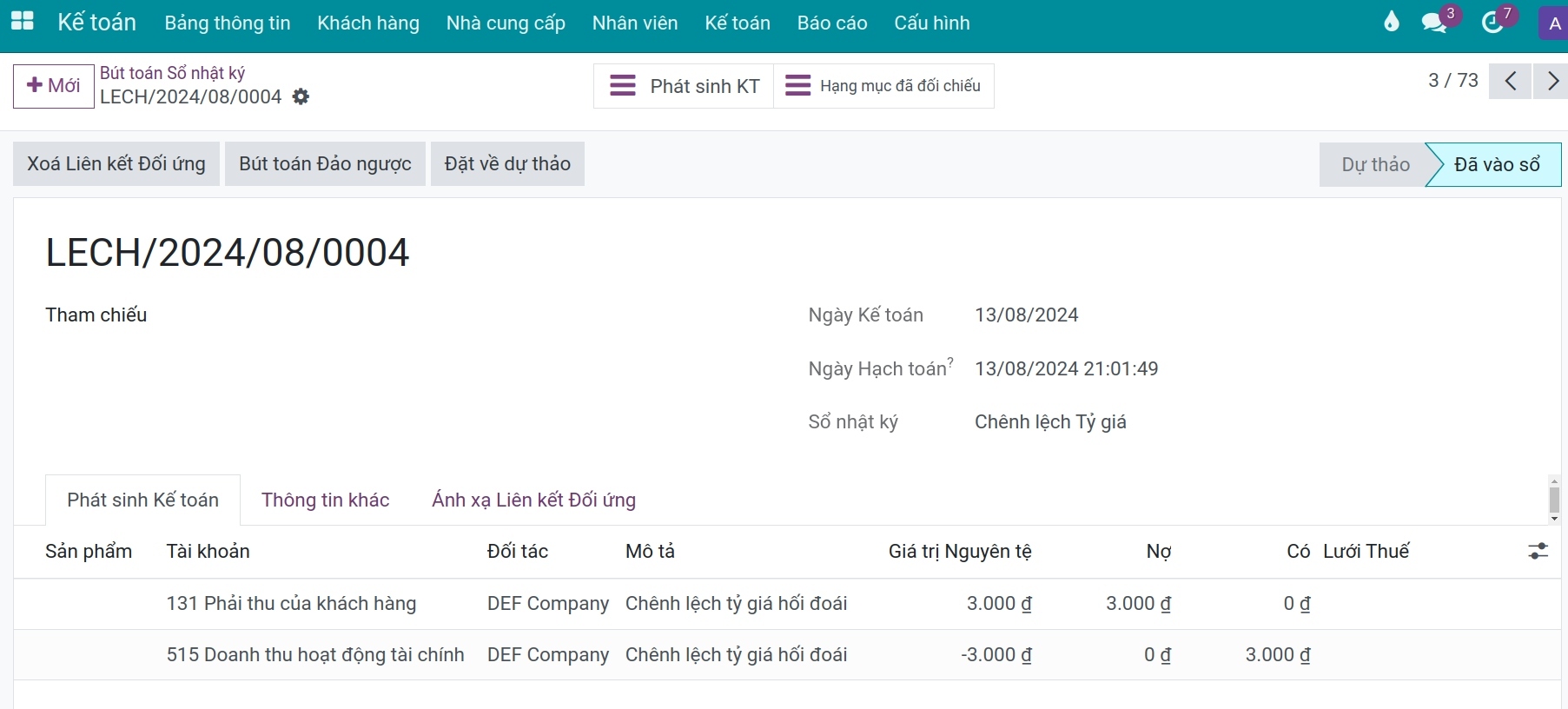The width and height of the screenshot is (1568, 709).
Task: Open the conversations messages icon
Action: coord(1434,23)
